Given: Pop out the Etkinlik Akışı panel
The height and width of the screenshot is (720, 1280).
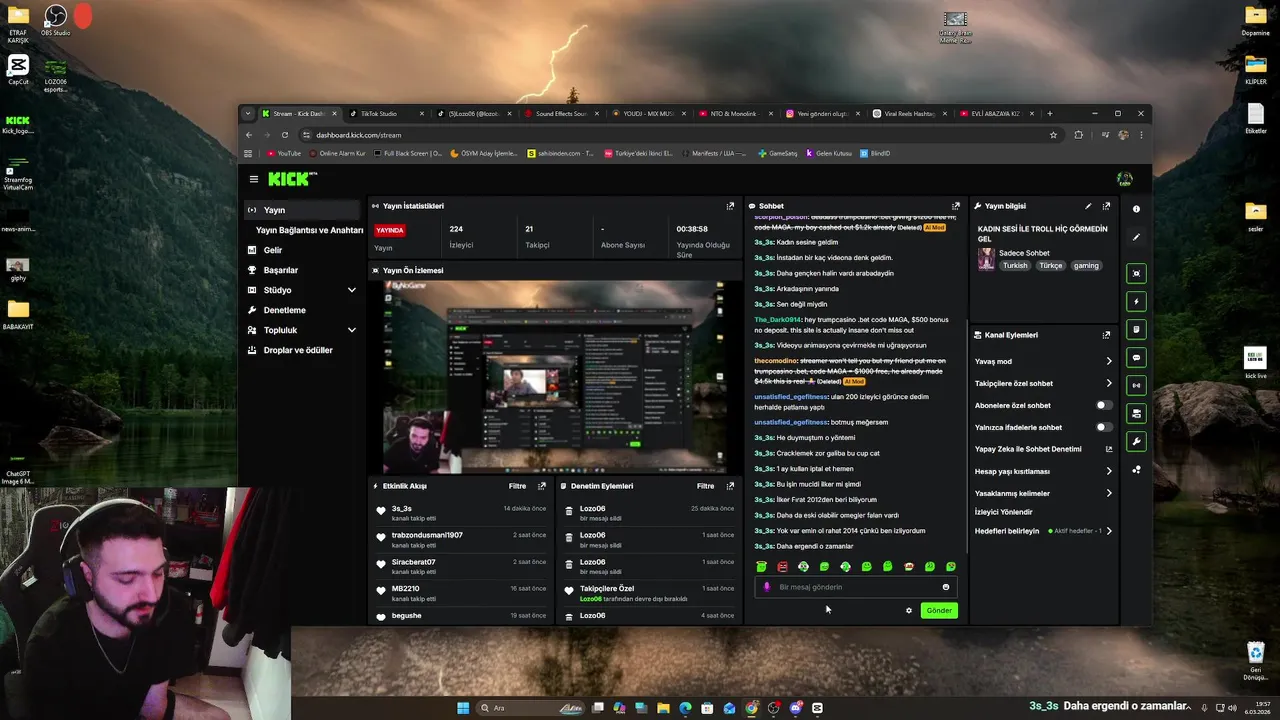Looking at the screenshot, I should point(542,486).
